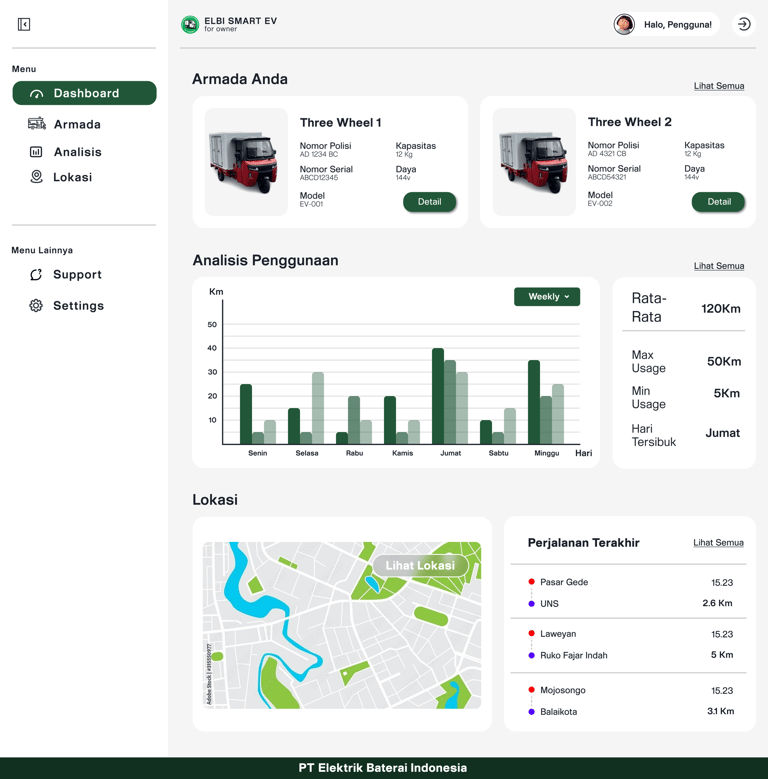Select the Three Wheel 2 title
Viewport: 768px width, 779px height.
tap(629, 122)
